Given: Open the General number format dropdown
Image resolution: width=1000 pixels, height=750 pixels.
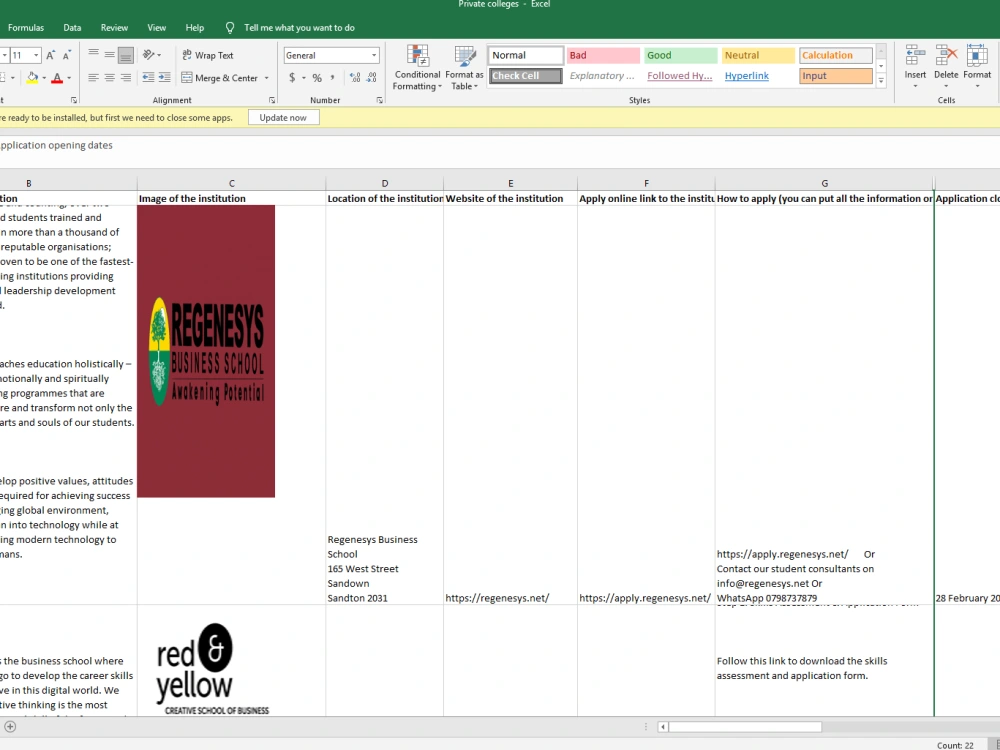Looking at the screenshot, I should (x=374, y=55).
